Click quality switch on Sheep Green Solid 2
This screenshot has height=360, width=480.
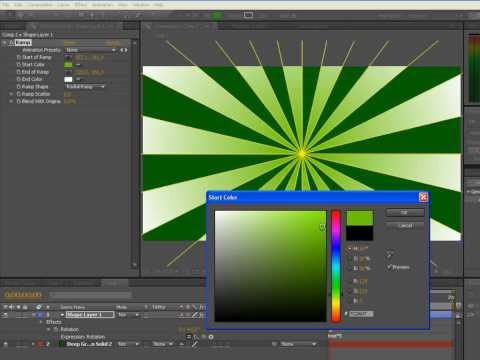[x=195, y=344]
